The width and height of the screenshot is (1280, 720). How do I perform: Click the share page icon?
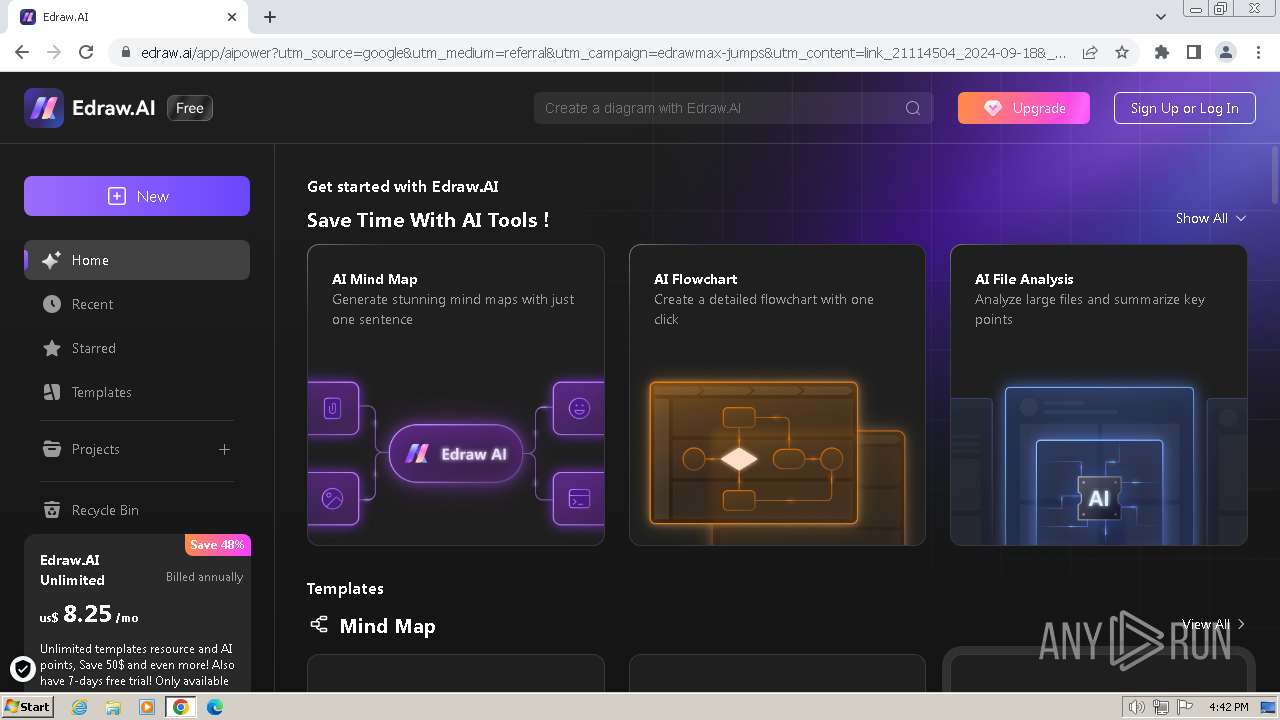1090,52
